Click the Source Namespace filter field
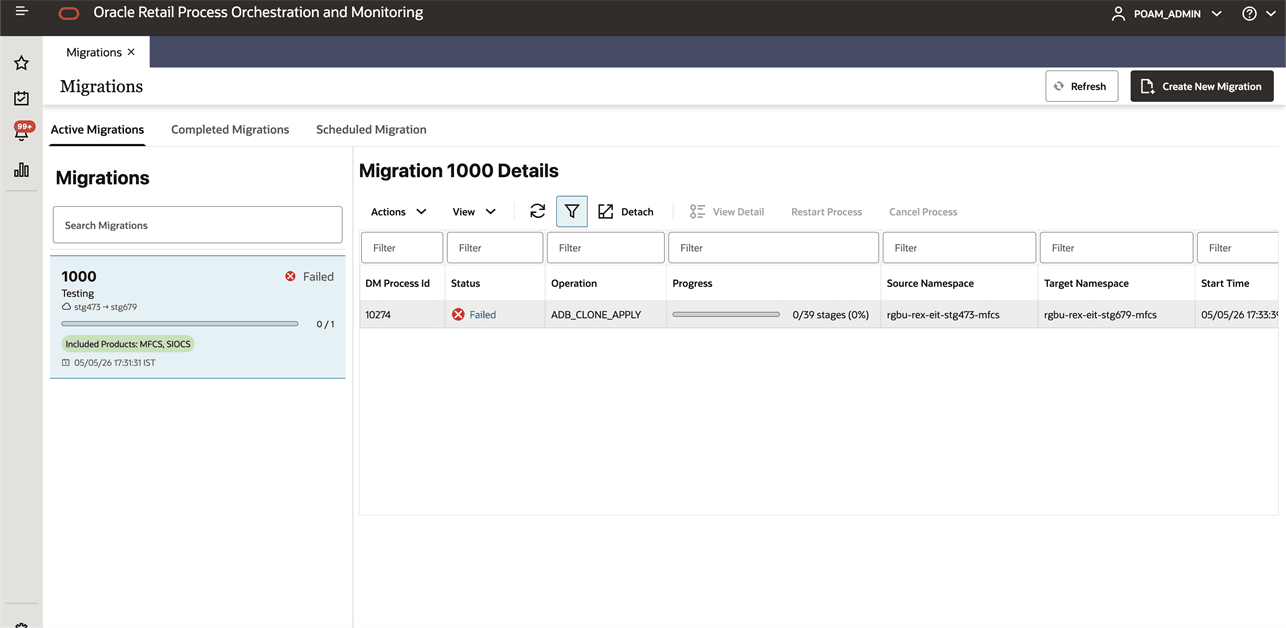Image resolution: width=1286 pixels, height=628 pixels. [x=960, y=247]
